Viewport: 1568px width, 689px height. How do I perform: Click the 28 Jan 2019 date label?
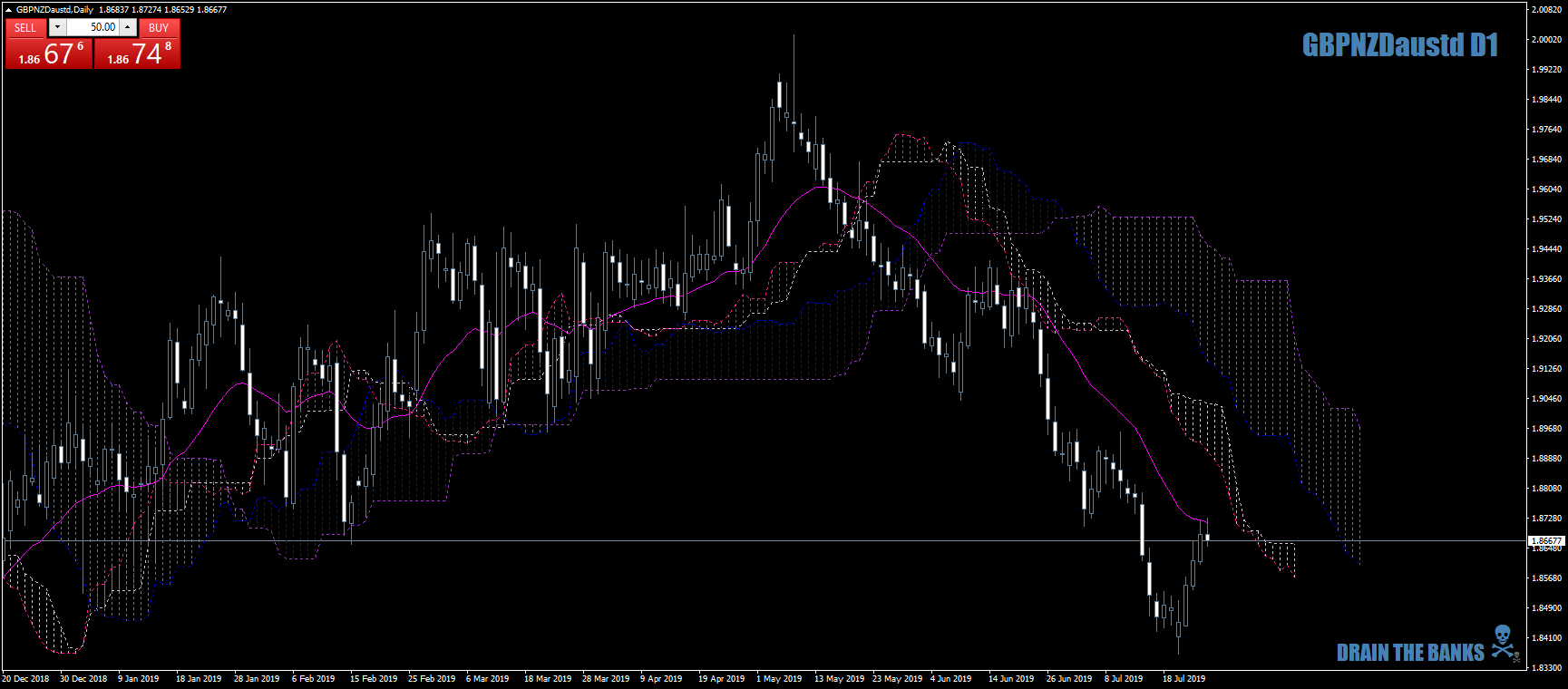click(257, 678)
